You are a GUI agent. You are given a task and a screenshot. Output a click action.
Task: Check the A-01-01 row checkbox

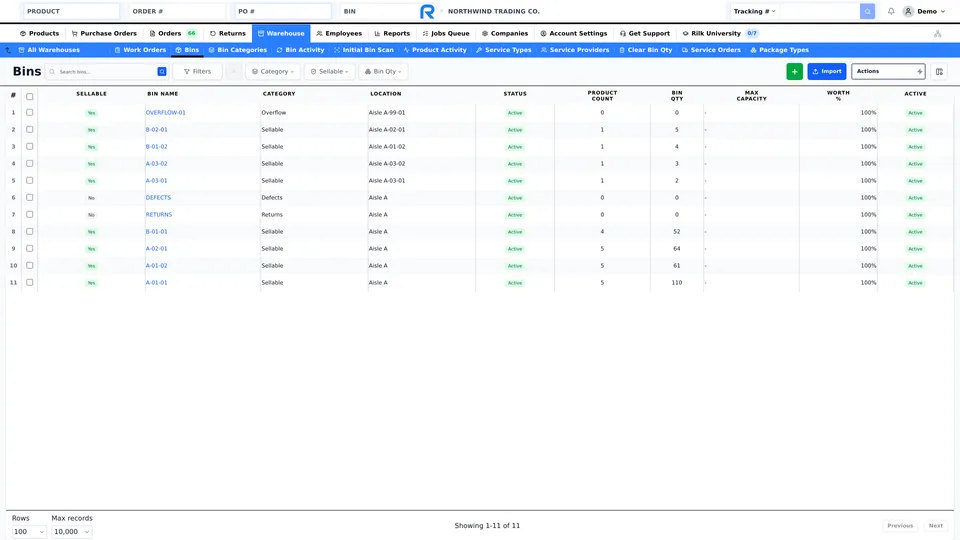pos(29,282)
